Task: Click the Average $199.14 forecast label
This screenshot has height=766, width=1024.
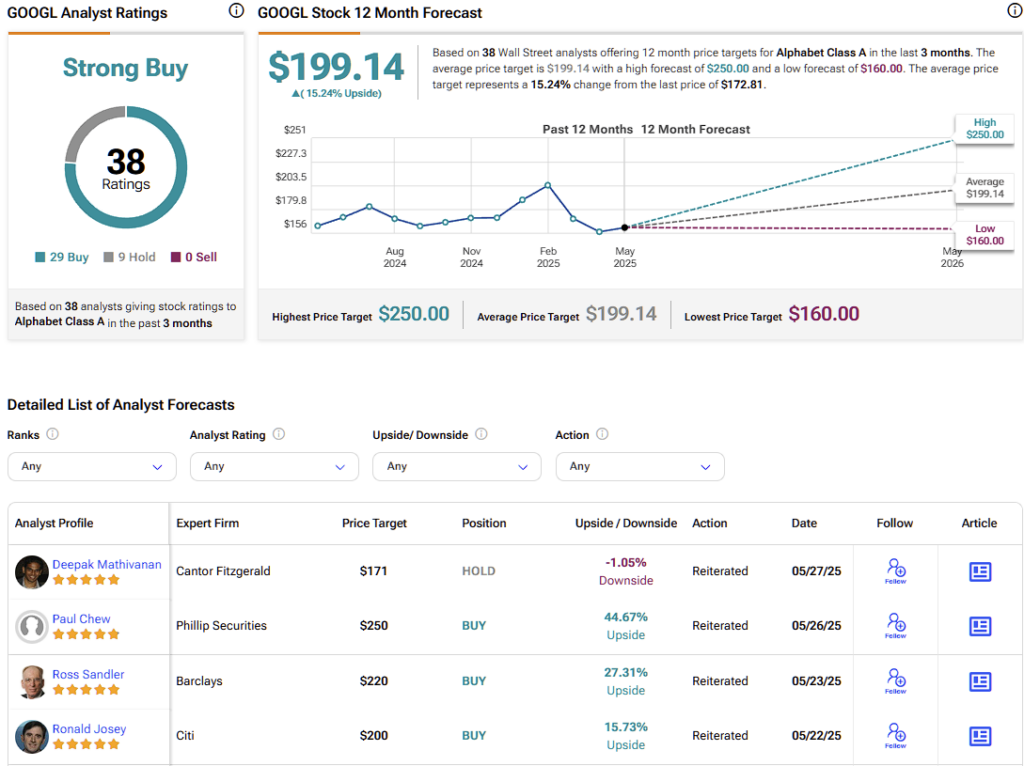Action: coord(985,188)
